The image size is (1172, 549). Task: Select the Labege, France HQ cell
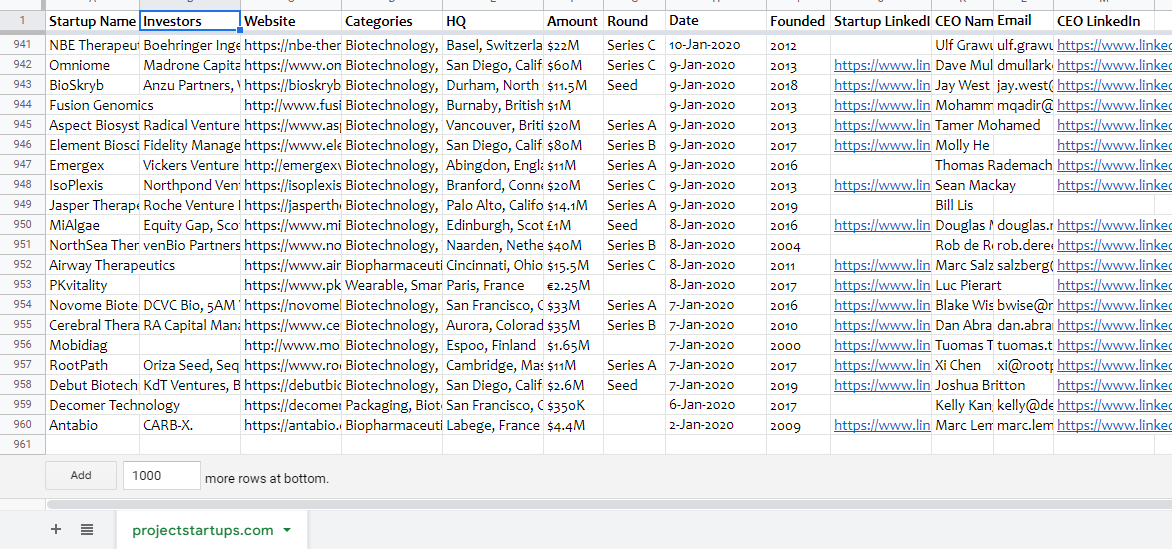tap(493, 425)
